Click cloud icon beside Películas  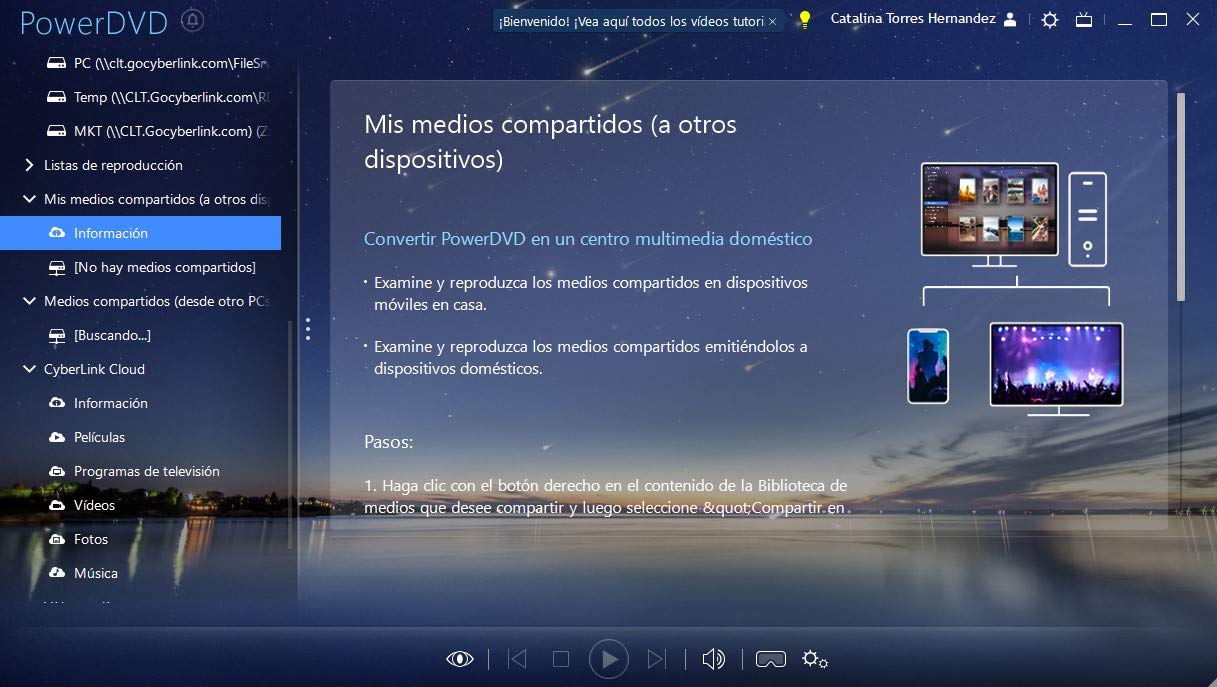(x=57, y=437)
